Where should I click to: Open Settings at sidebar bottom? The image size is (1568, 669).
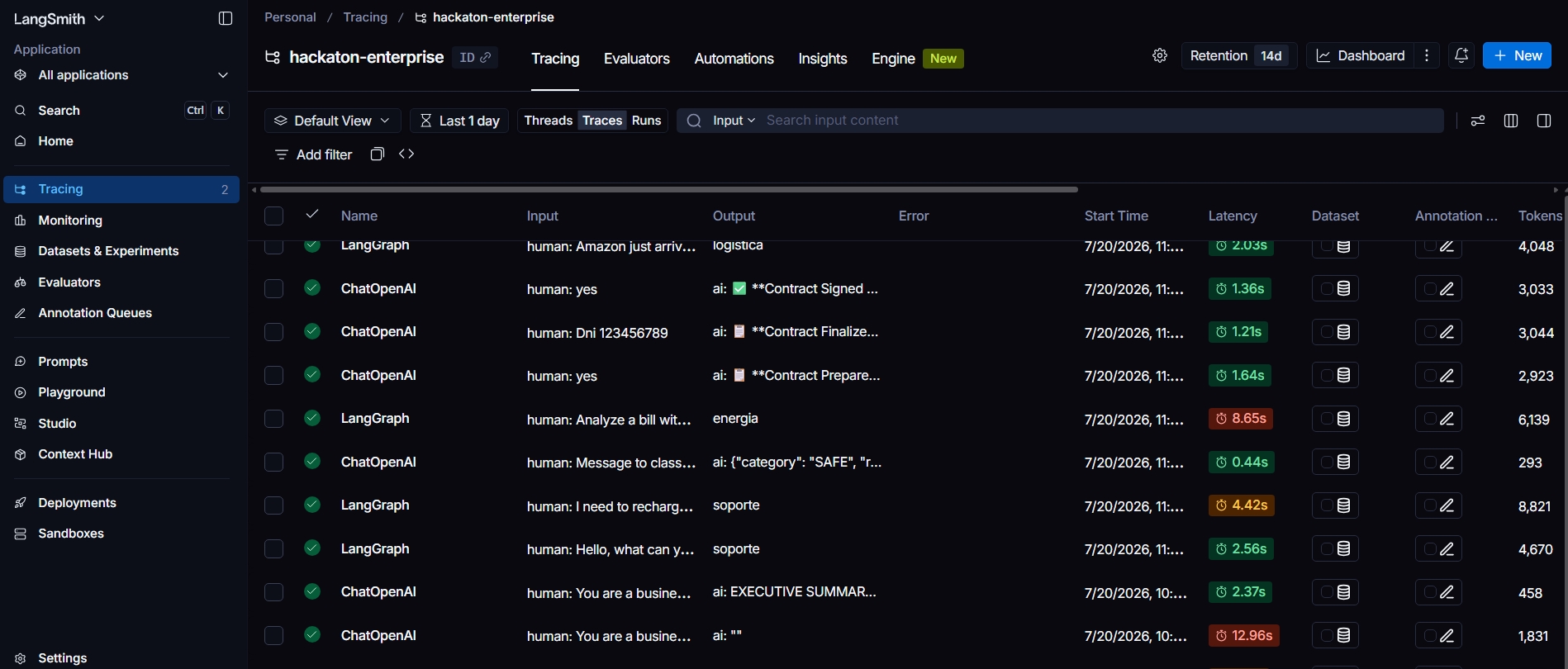63,658
